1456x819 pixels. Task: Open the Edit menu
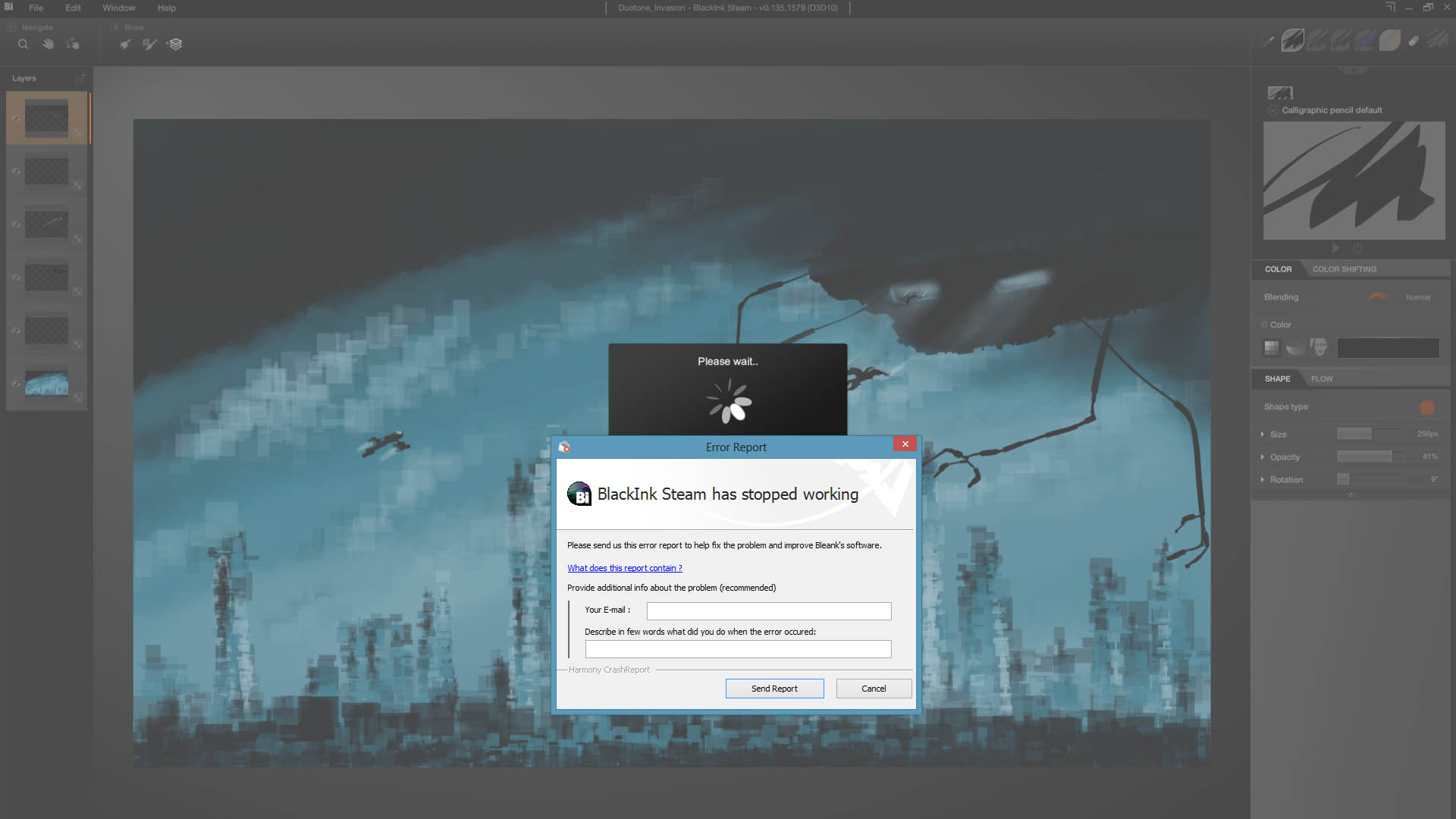tap(73, 8)
